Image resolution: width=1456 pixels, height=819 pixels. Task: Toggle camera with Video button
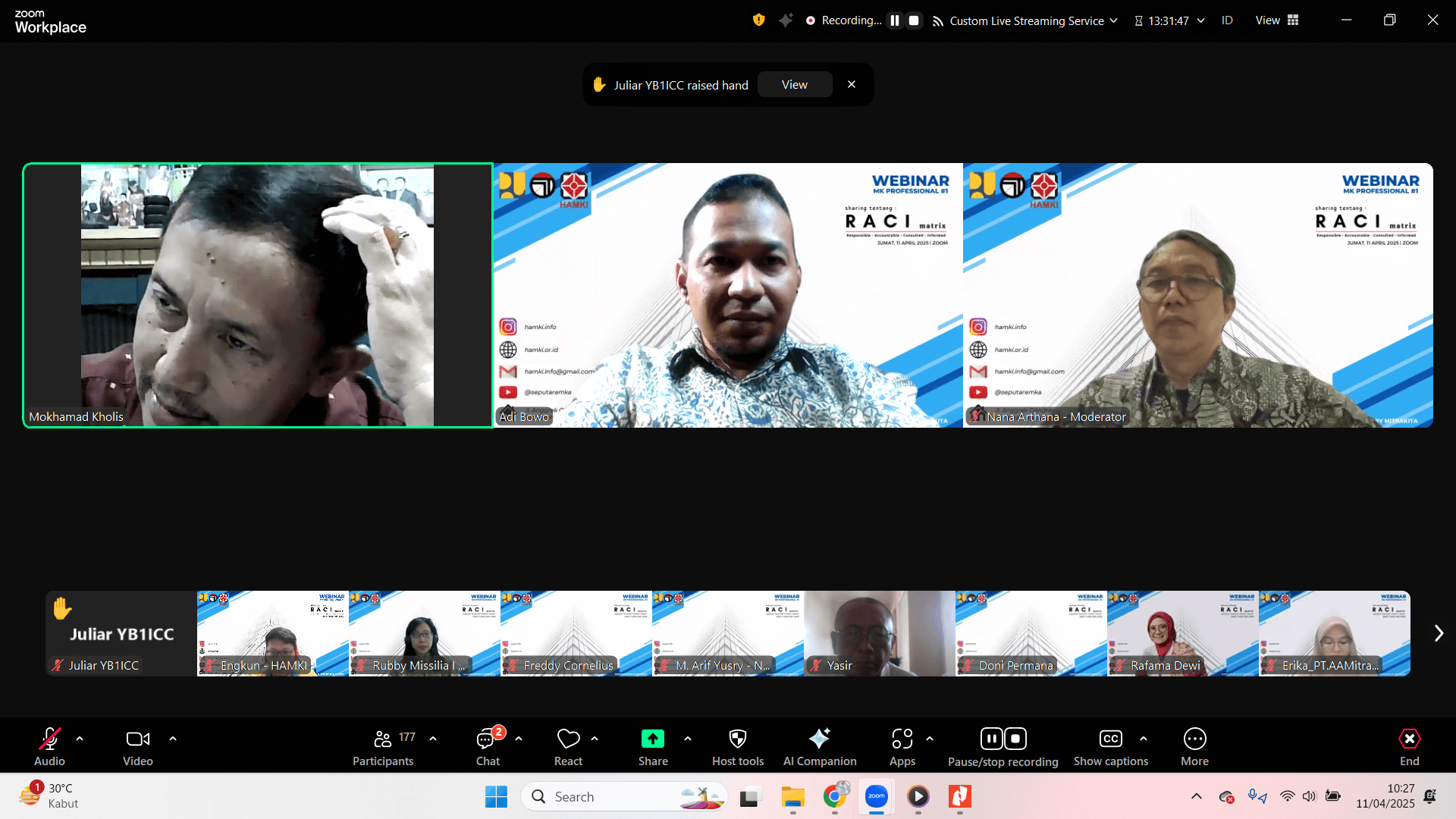(x=137, y=739)
